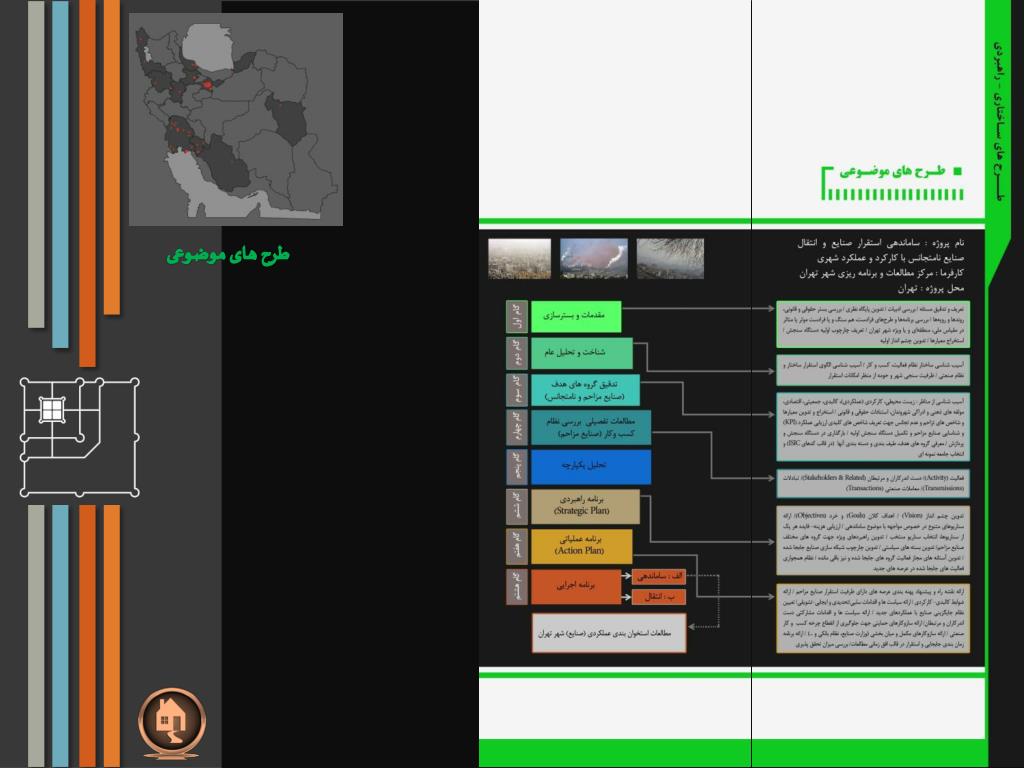
Task: Click the 'گام پنجم' step label
Action: 517,466
